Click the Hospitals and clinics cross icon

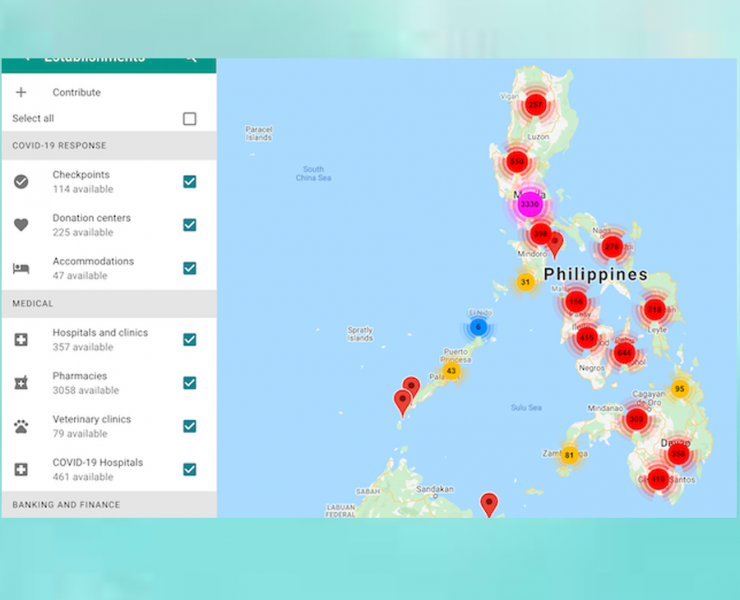coord(21,339)
